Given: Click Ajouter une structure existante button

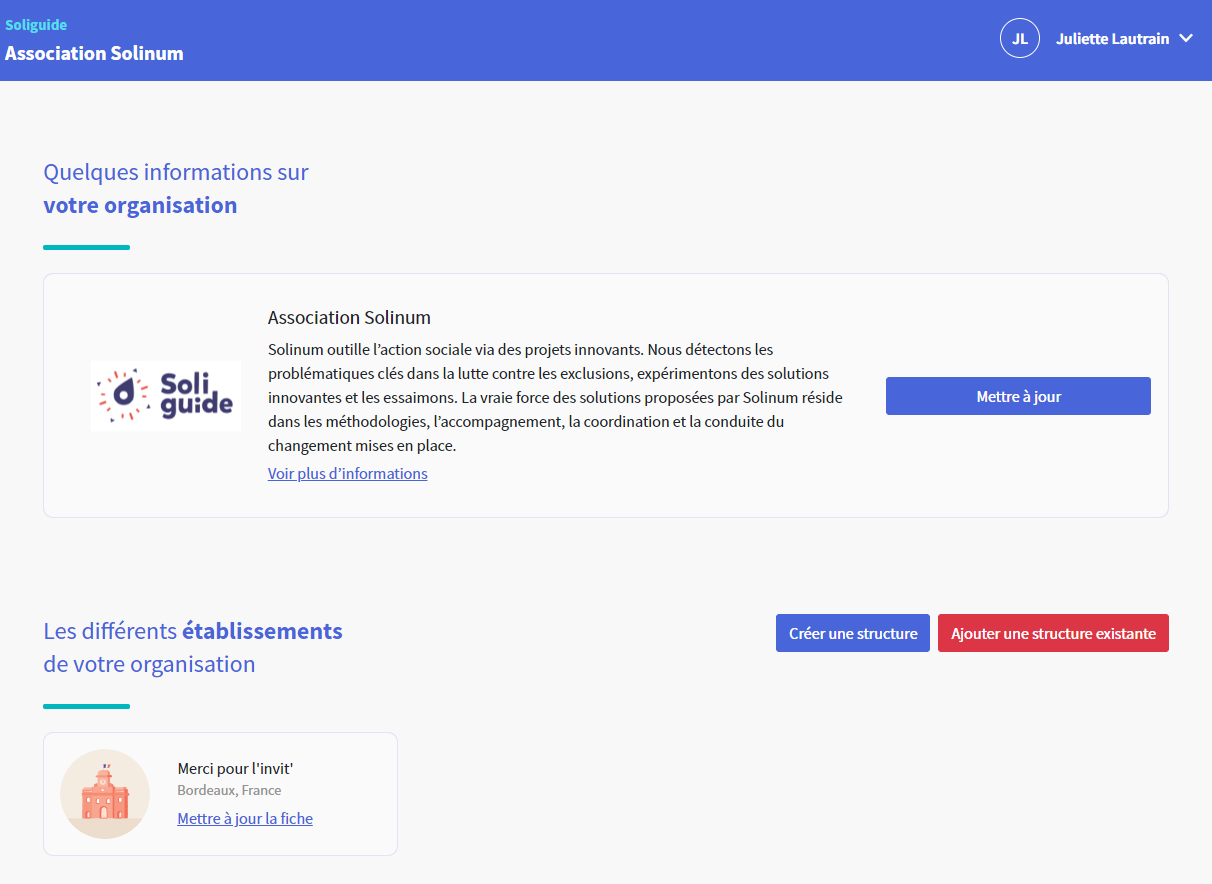Looking at the screenshot, I should coord(1052,633).
